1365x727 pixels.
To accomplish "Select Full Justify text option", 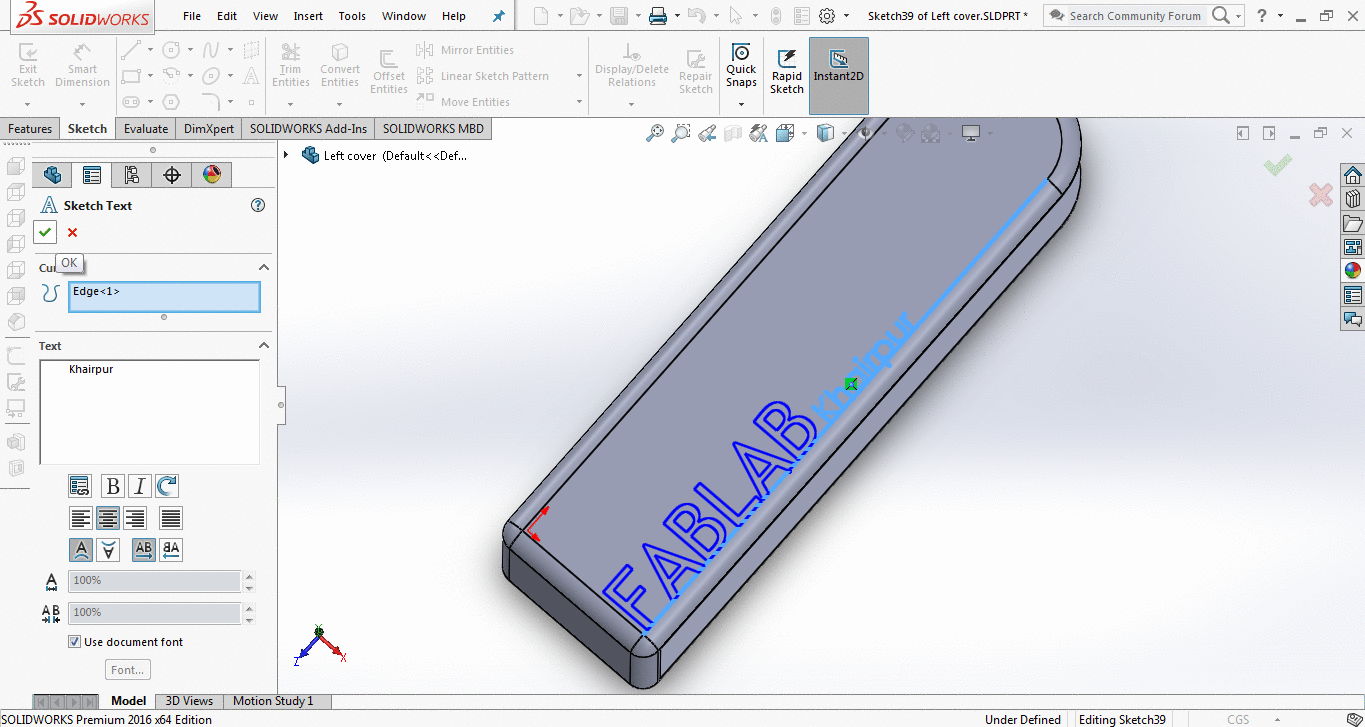I will coord(171,518).
